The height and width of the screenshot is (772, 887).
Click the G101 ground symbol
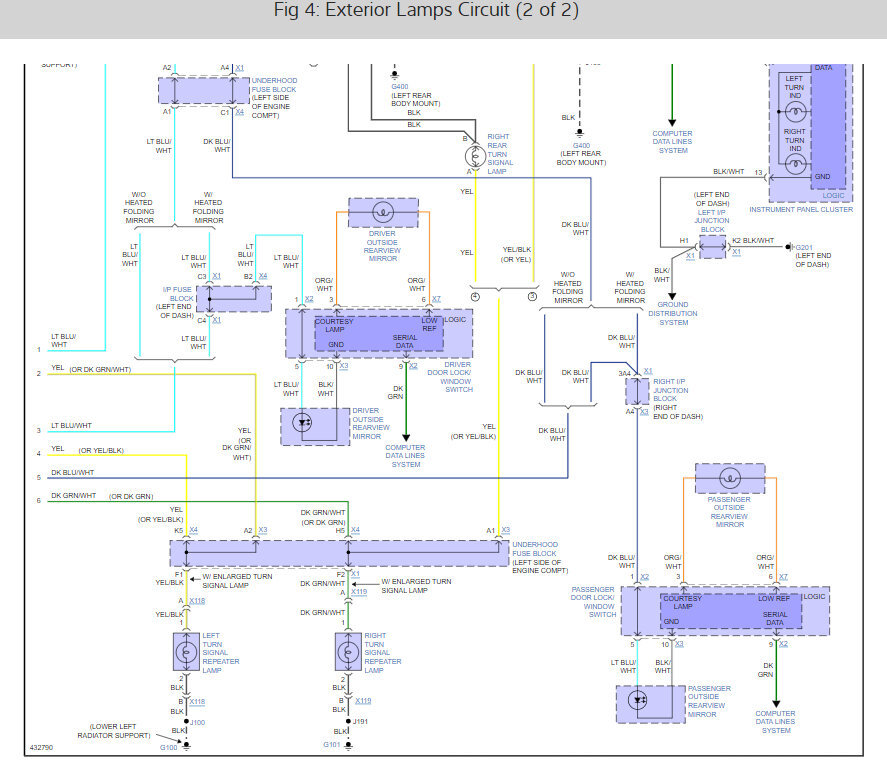tap(348, 745)
